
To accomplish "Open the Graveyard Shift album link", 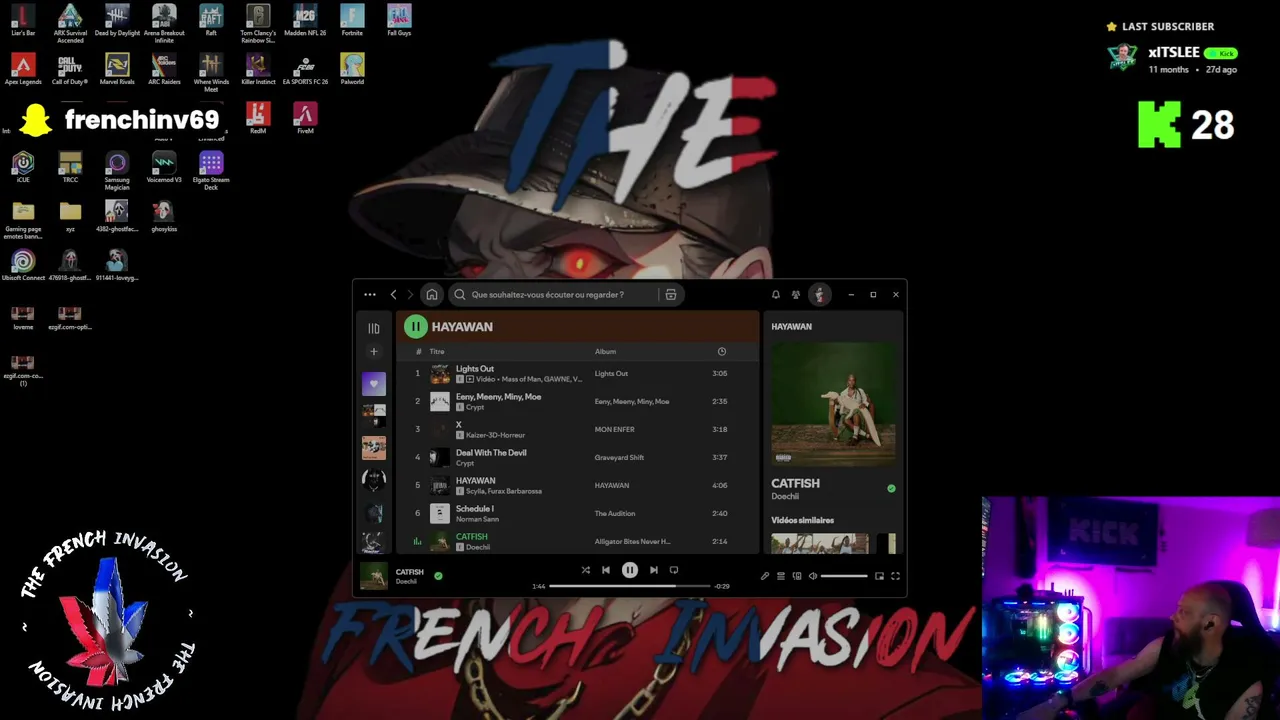I will (x=619, y=458).
